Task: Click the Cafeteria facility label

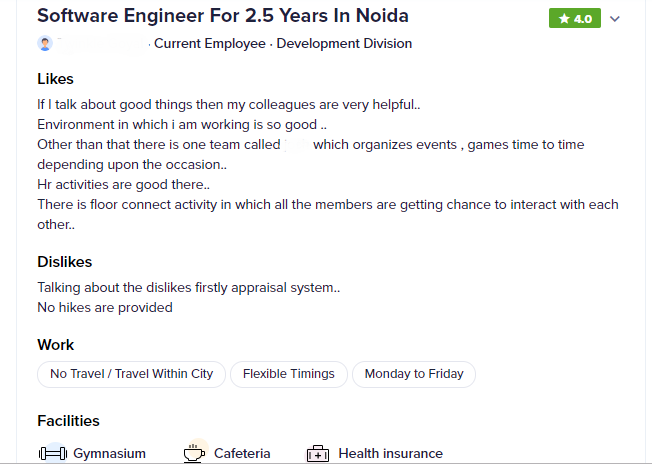Action: coord(242,454)
